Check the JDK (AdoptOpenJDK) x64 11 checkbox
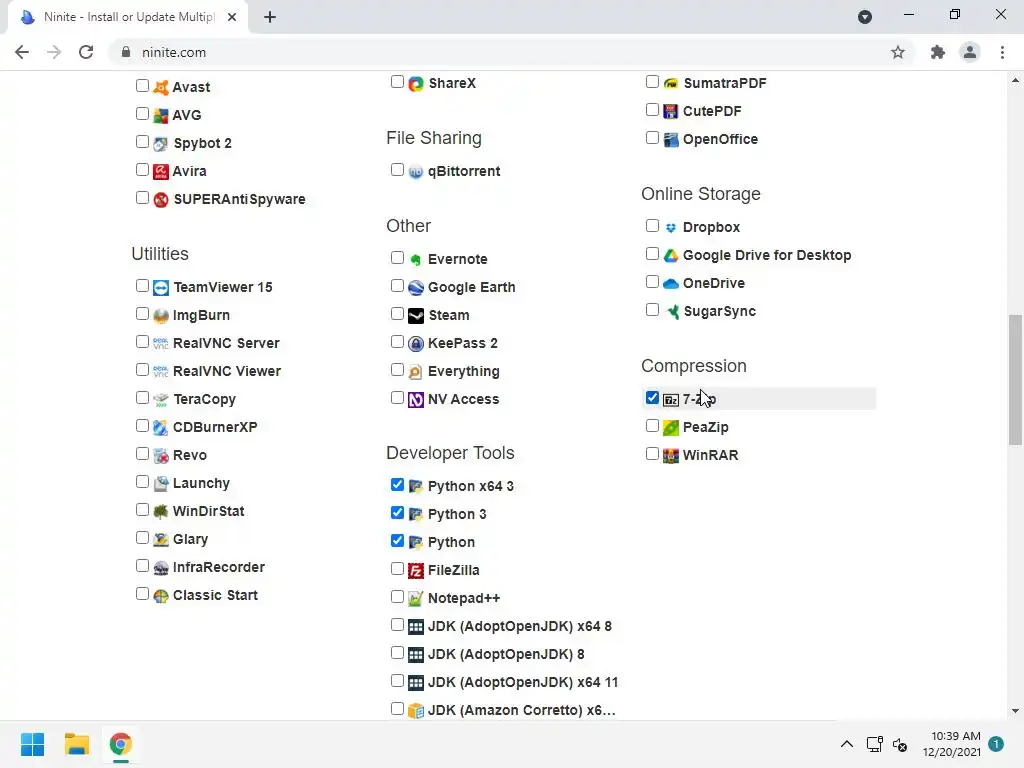 (397, 681)
